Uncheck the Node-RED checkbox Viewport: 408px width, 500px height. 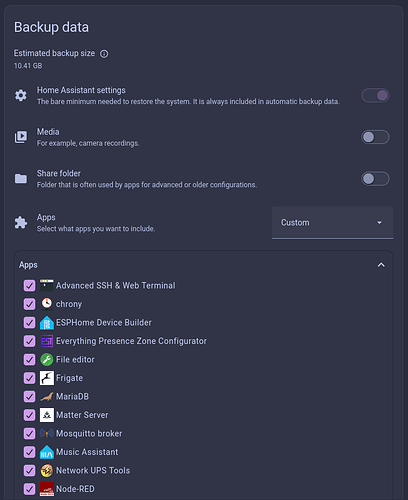(29, 489)
